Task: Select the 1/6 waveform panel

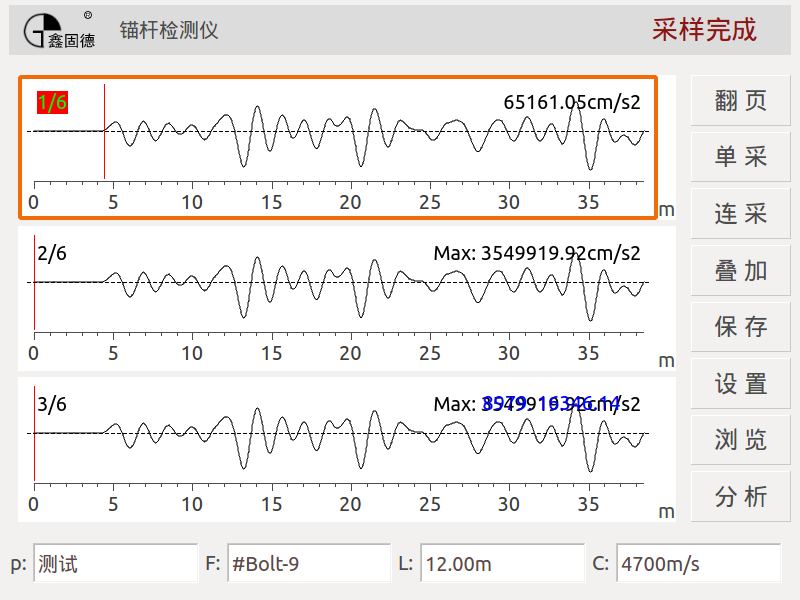Action: pyautogui.click(x=338, y=147)
